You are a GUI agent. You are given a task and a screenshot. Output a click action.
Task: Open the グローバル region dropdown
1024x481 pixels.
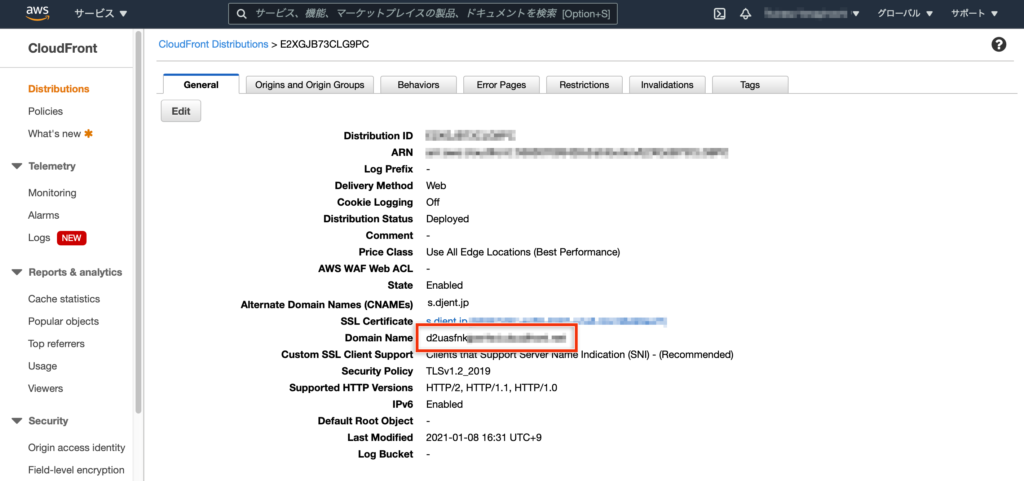[x=904, y=14]
